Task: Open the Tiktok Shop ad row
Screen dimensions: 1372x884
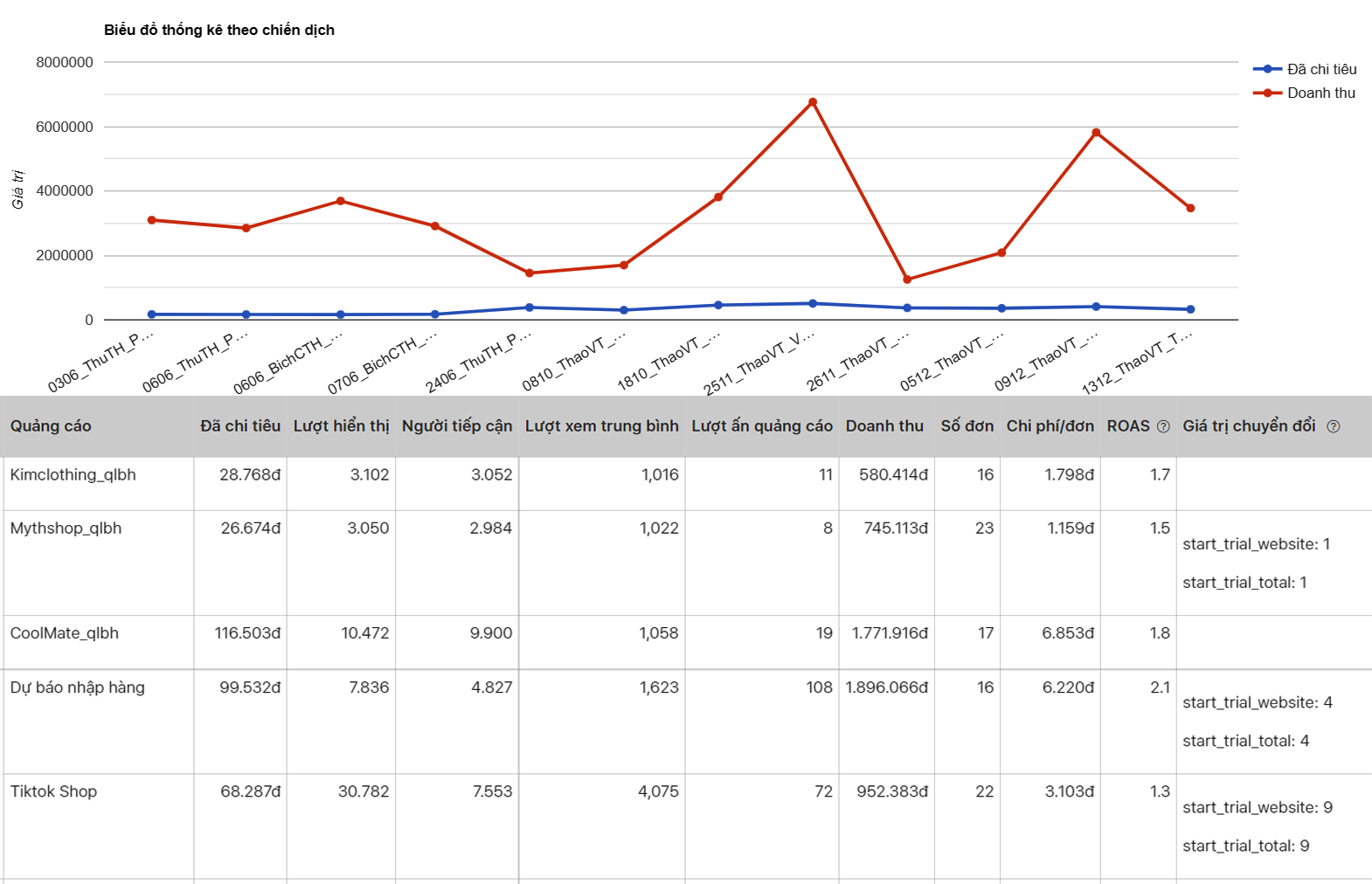Action: [x=54, y=791]
